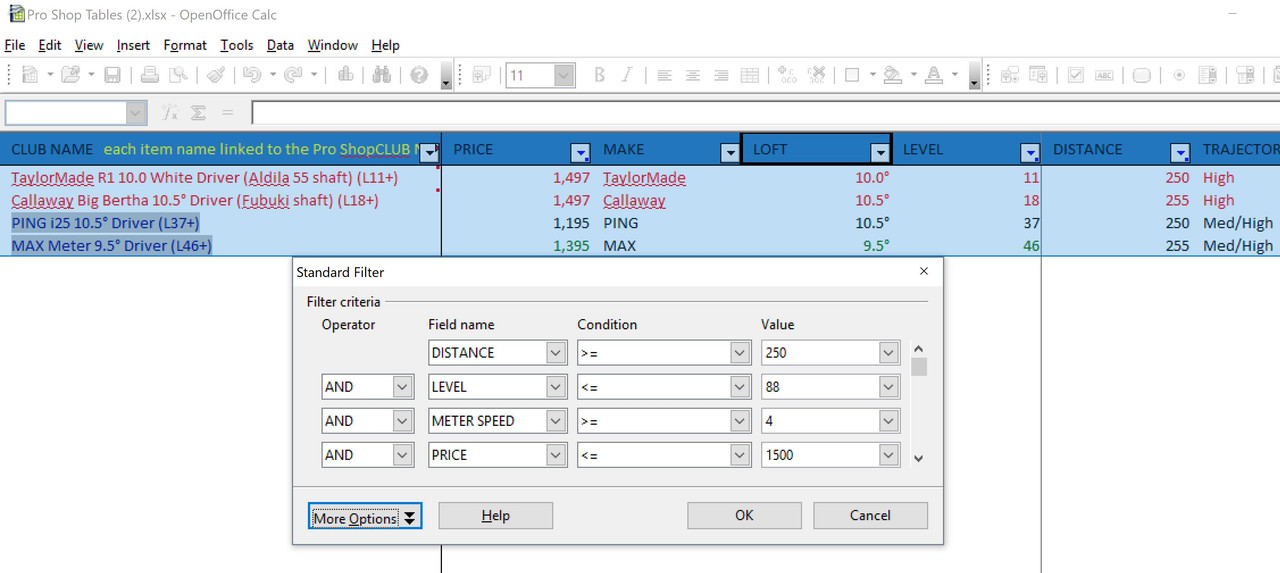Click the Open file toolbar icon
1280x573 pixels.
tap(70, 75)
